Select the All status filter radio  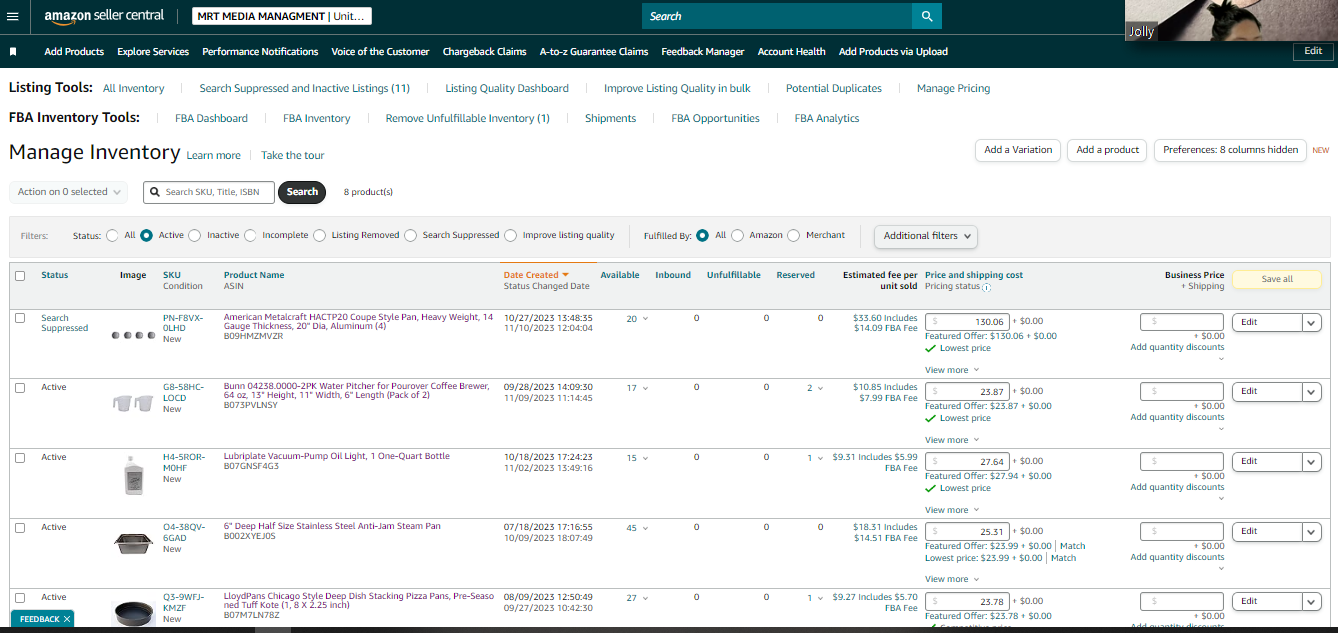tap(112, 236)
